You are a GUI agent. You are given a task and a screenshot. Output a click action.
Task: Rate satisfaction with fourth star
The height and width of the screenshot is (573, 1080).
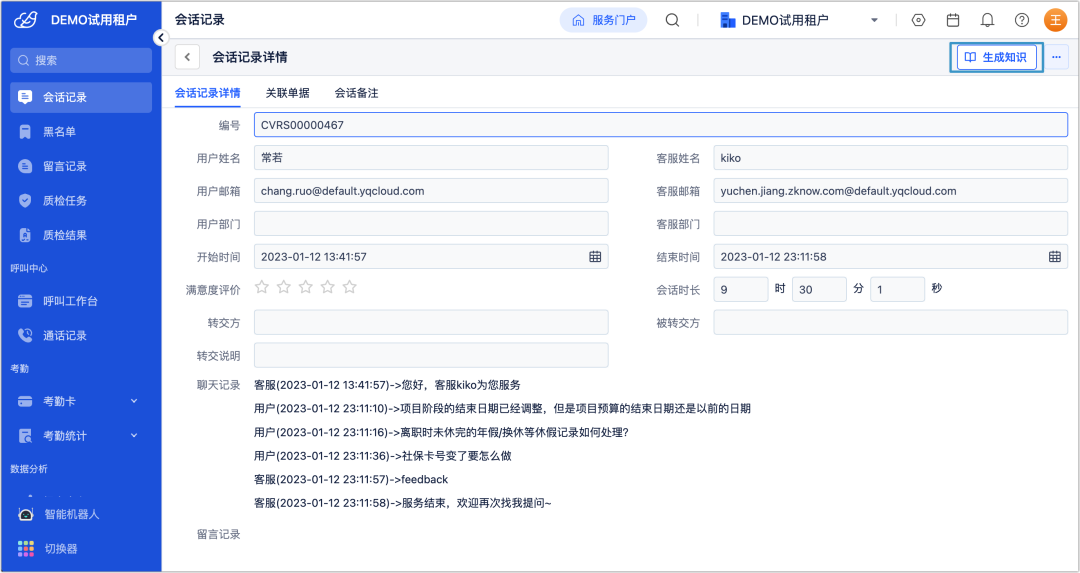(x=328, y=287)
